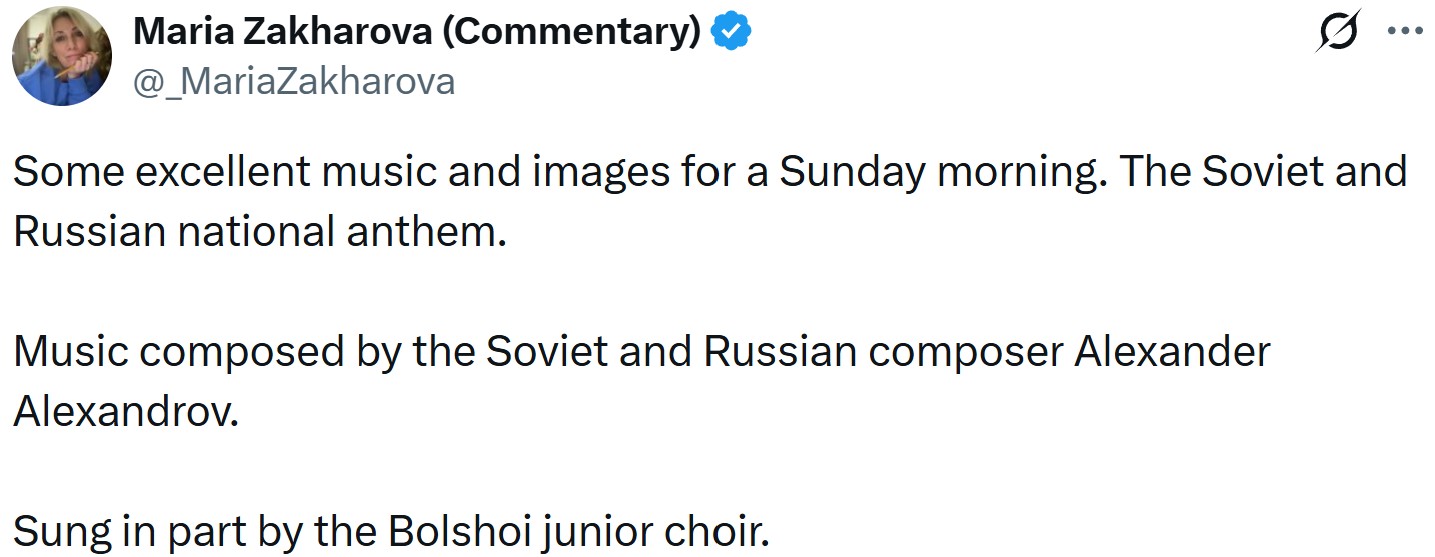Click the name "Alexander" ending the third paragraph line
This screenshot has height=557, width=1435.
click(x=1172, y=351)
